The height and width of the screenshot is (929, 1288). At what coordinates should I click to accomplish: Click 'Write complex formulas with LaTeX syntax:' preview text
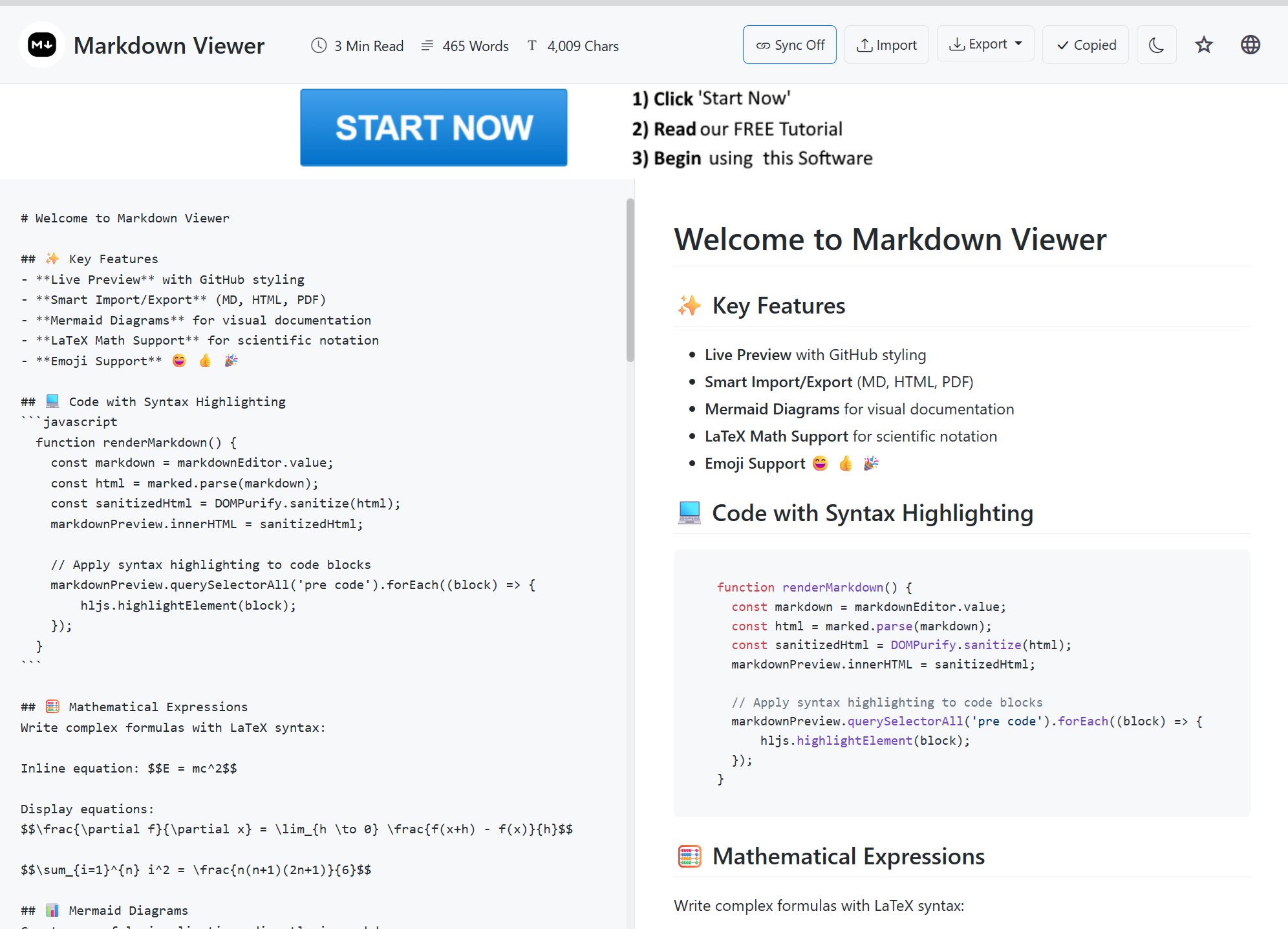819,906
